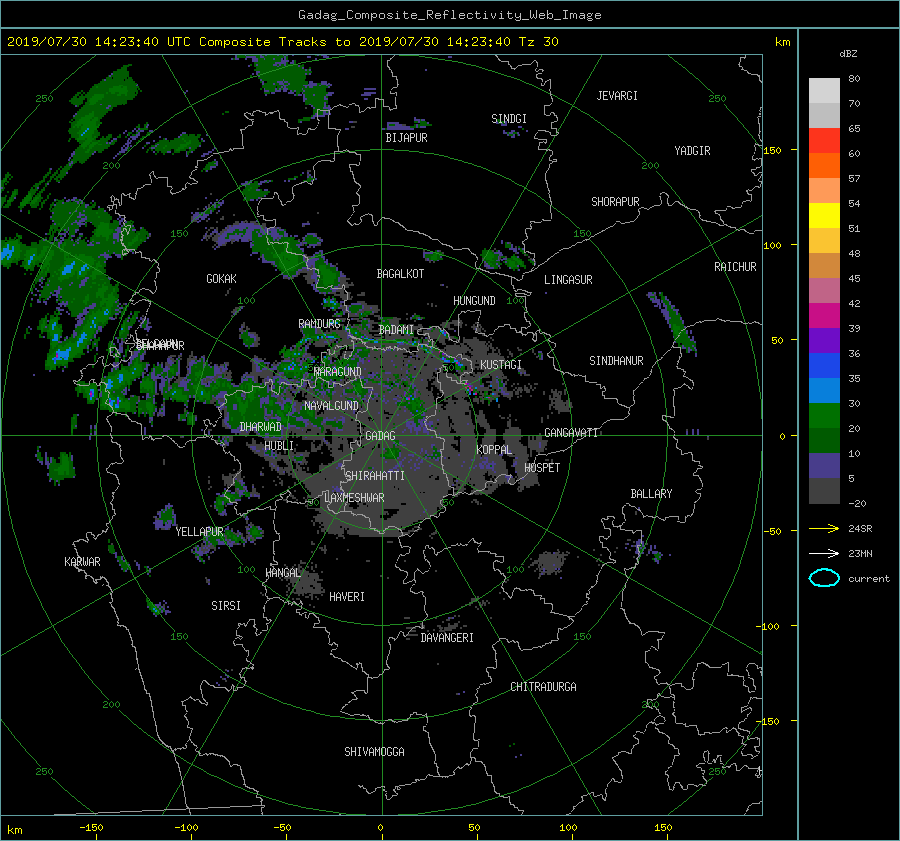Screen dimensions: 900x841
Task: Click the UTC Composite Tracks timestamp header
Action: [283, 42]
